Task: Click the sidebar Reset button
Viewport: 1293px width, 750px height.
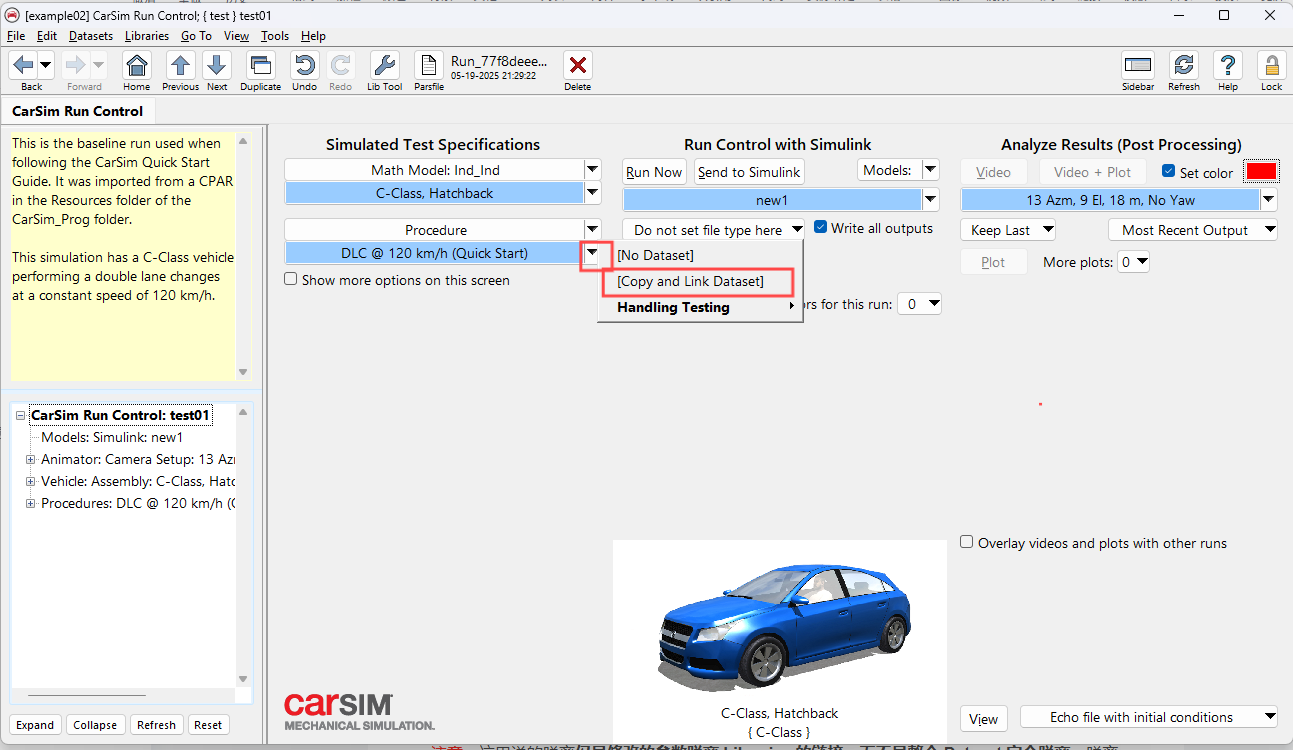Action: coord(208,725)
